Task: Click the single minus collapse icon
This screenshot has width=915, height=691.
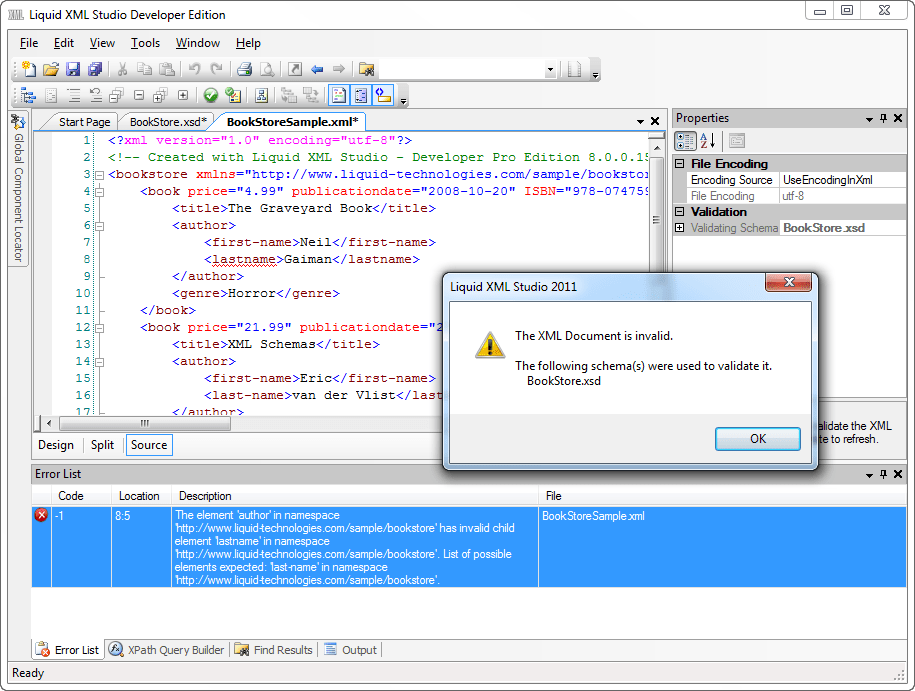Action: tap(139, 95)
